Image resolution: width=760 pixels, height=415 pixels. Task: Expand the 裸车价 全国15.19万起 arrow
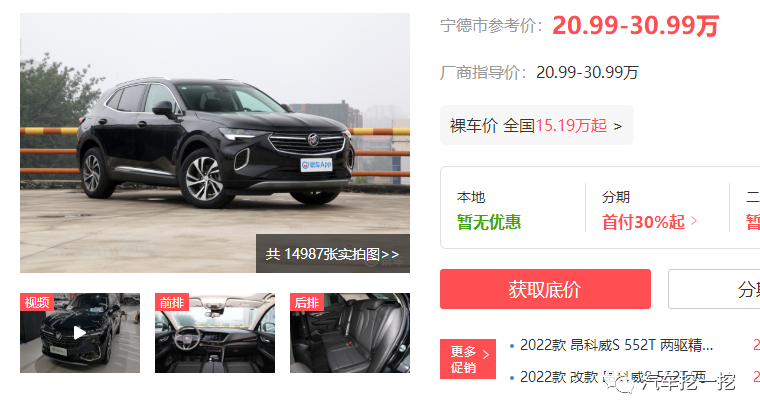click(x=618, y=126)
